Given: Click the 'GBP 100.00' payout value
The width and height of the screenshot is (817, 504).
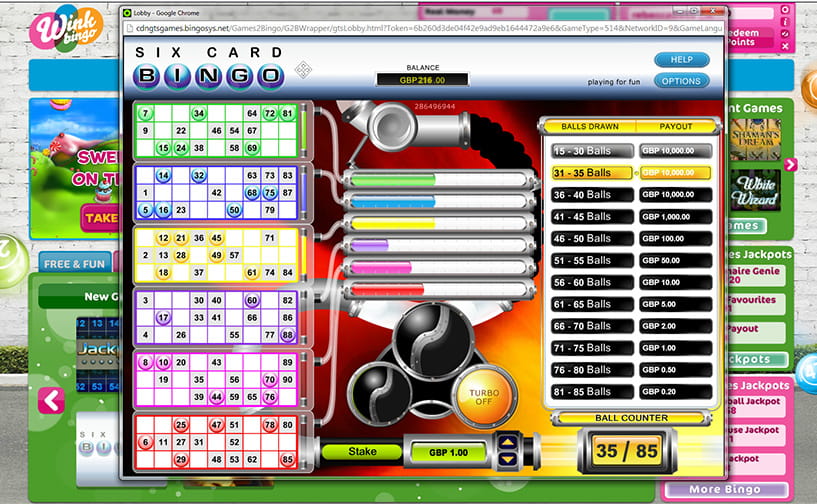Looking at the screenshot, I should (x=675, y=239).
